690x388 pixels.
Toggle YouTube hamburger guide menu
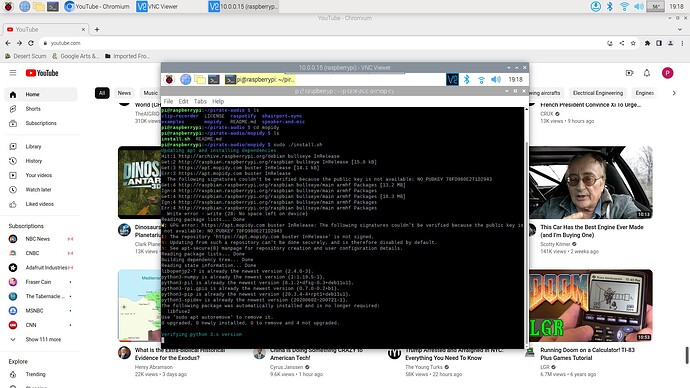(x=13, y=73)
